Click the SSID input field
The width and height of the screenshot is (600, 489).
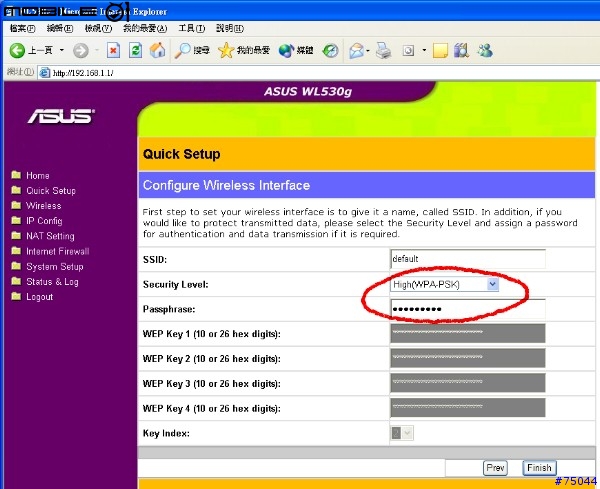(x=468, y=259)
